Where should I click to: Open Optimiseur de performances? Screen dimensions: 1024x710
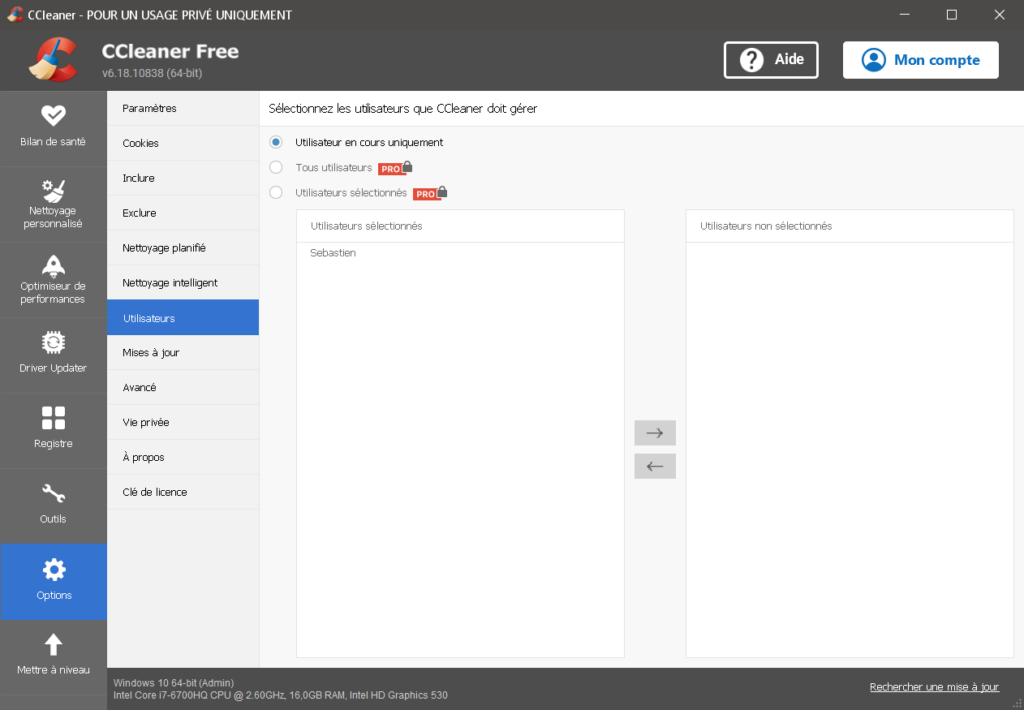pyautogui.click(x=54, y=280)
